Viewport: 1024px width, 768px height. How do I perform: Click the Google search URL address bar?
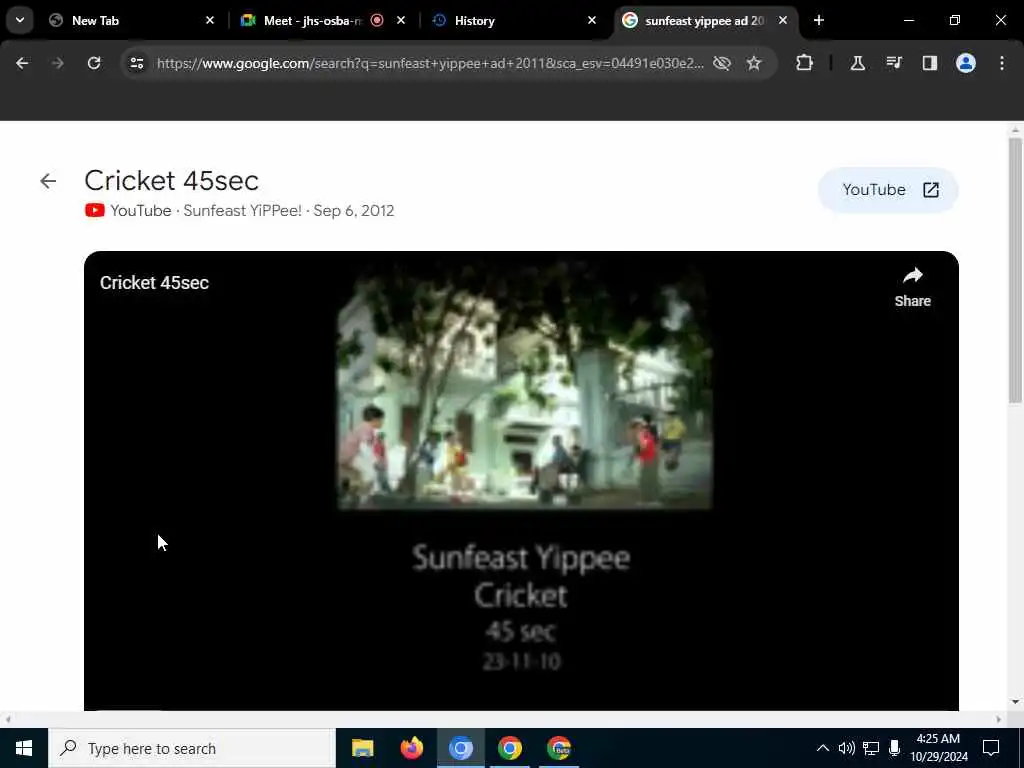[430, 63]
